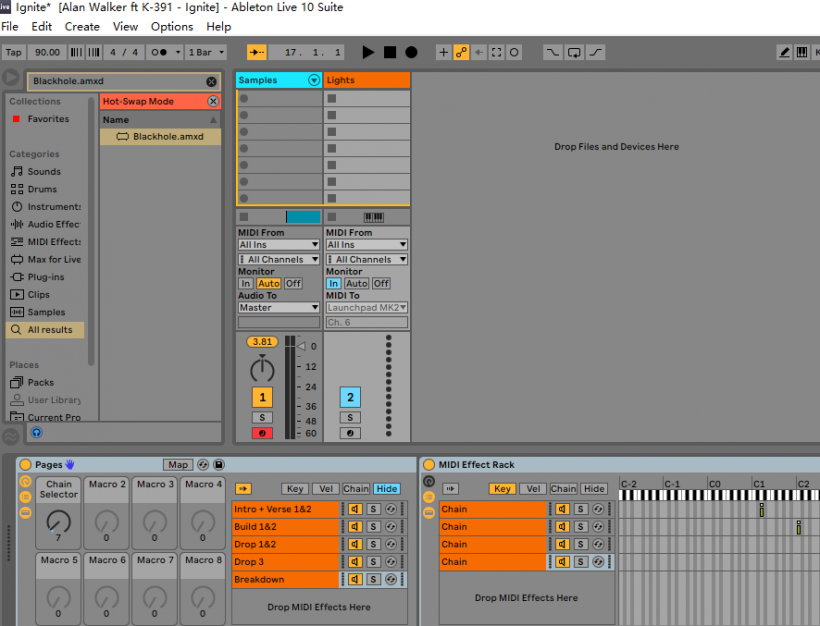Screen dimensions: 820x626
Task: Activate Draw Mode pencil icon
Action: tap(784, 52)
